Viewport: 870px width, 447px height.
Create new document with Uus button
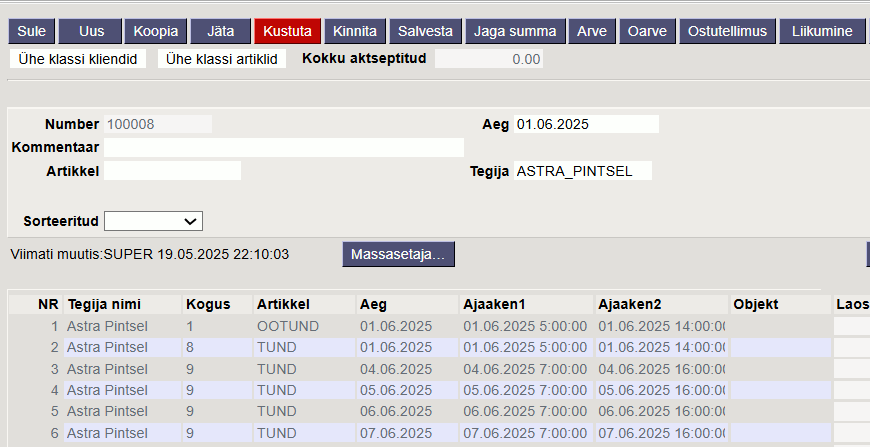click(90, 31)
